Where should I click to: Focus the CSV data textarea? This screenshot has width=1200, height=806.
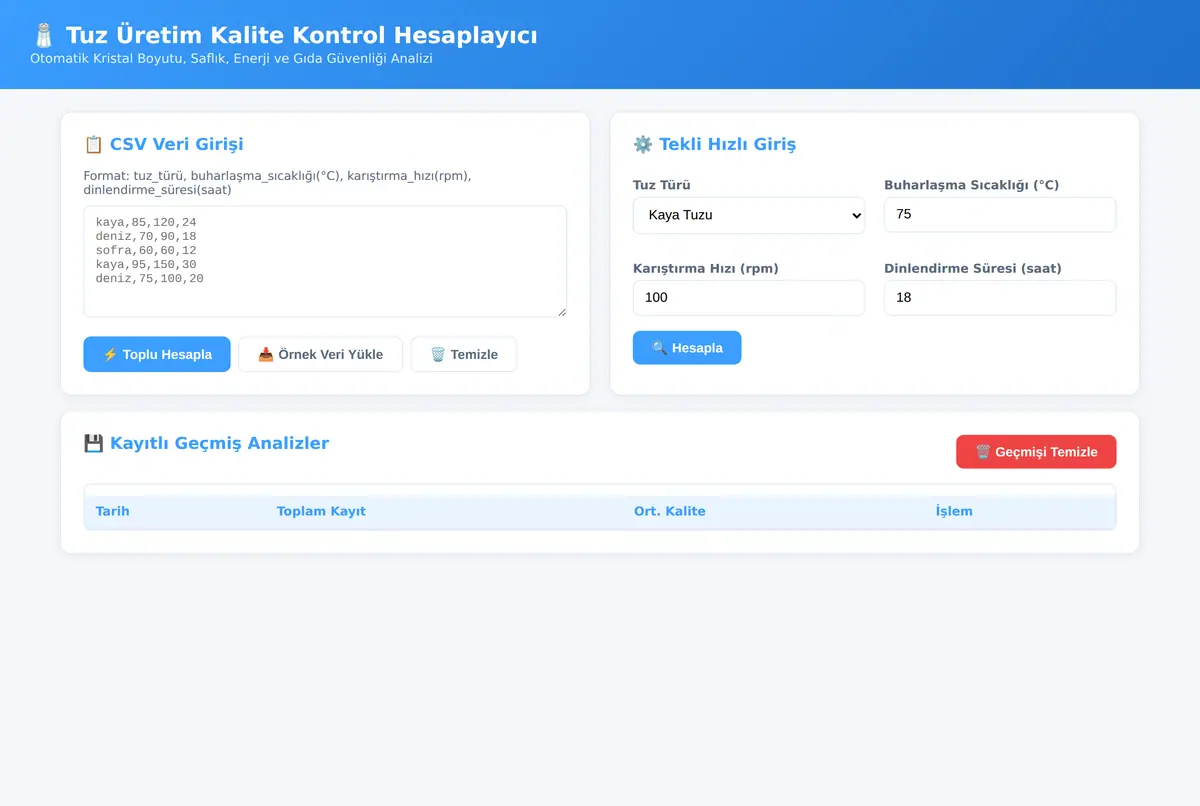pyautogui.click(x=325, y=262)
